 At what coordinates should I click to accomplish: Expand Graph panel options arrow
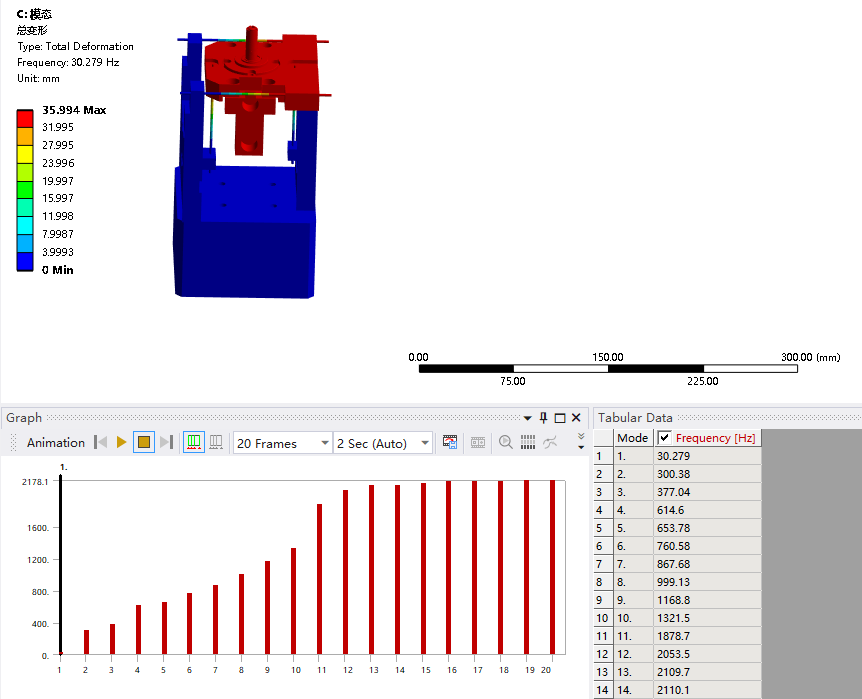(527, 419)
